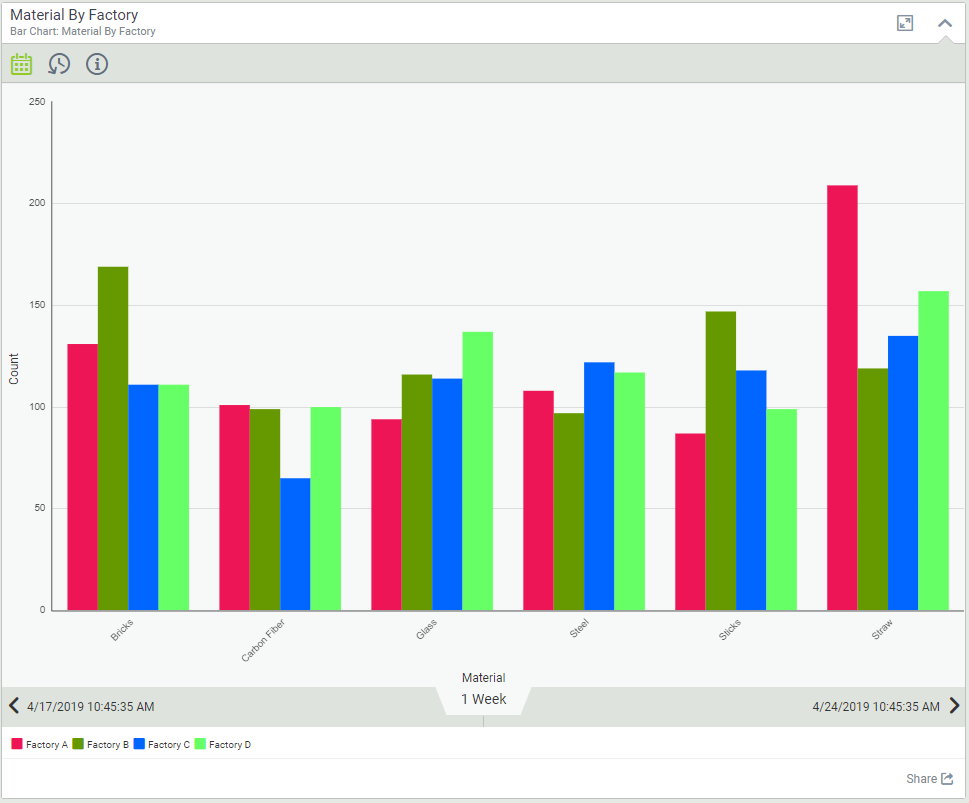Screen dimensions: 969x803
Task: Click the Steel Factory C blue bar
Action: pyautogui.click(x=599, y=486)
